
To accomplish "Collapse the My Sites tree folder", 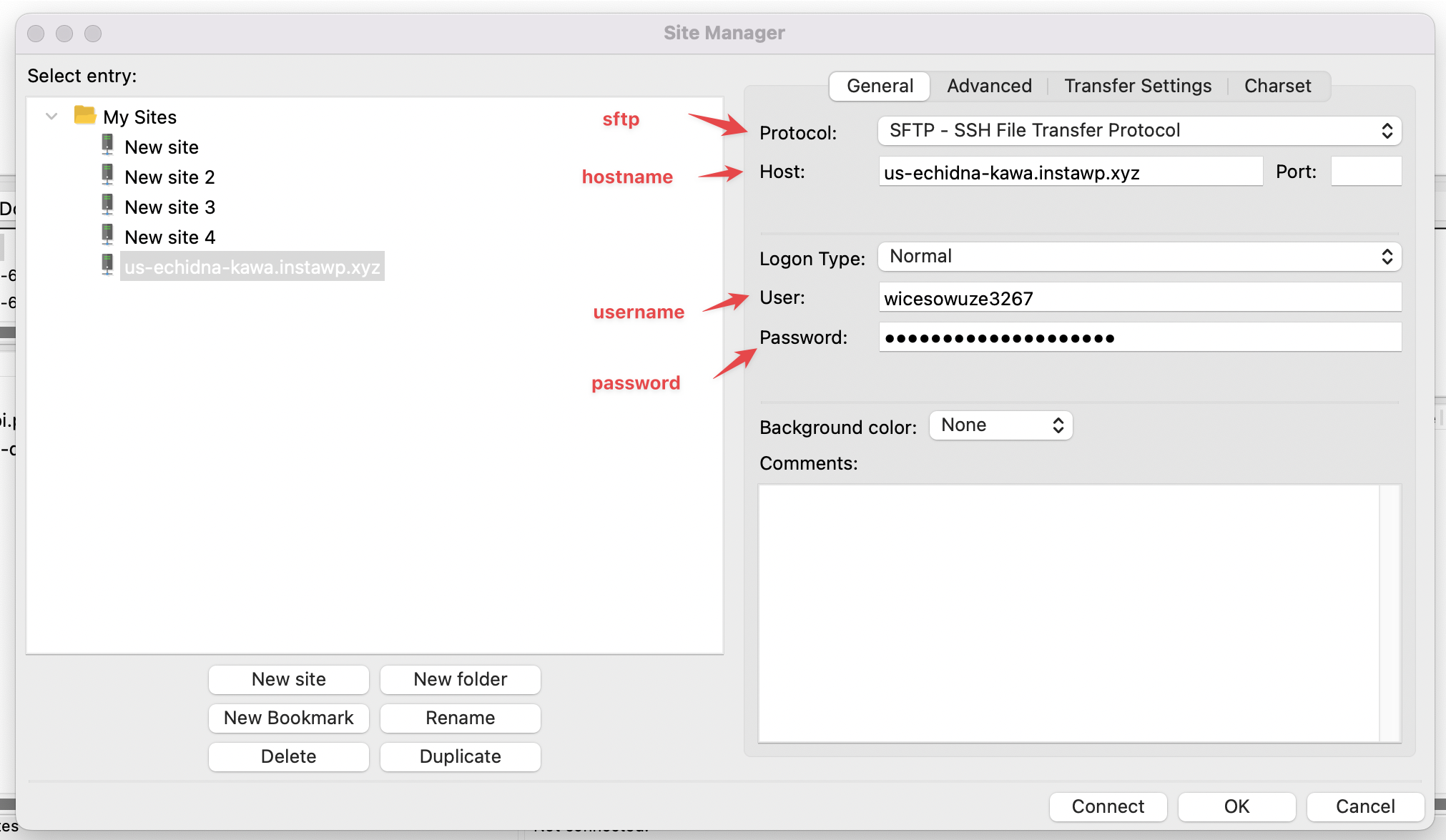I will pos(51,116).
